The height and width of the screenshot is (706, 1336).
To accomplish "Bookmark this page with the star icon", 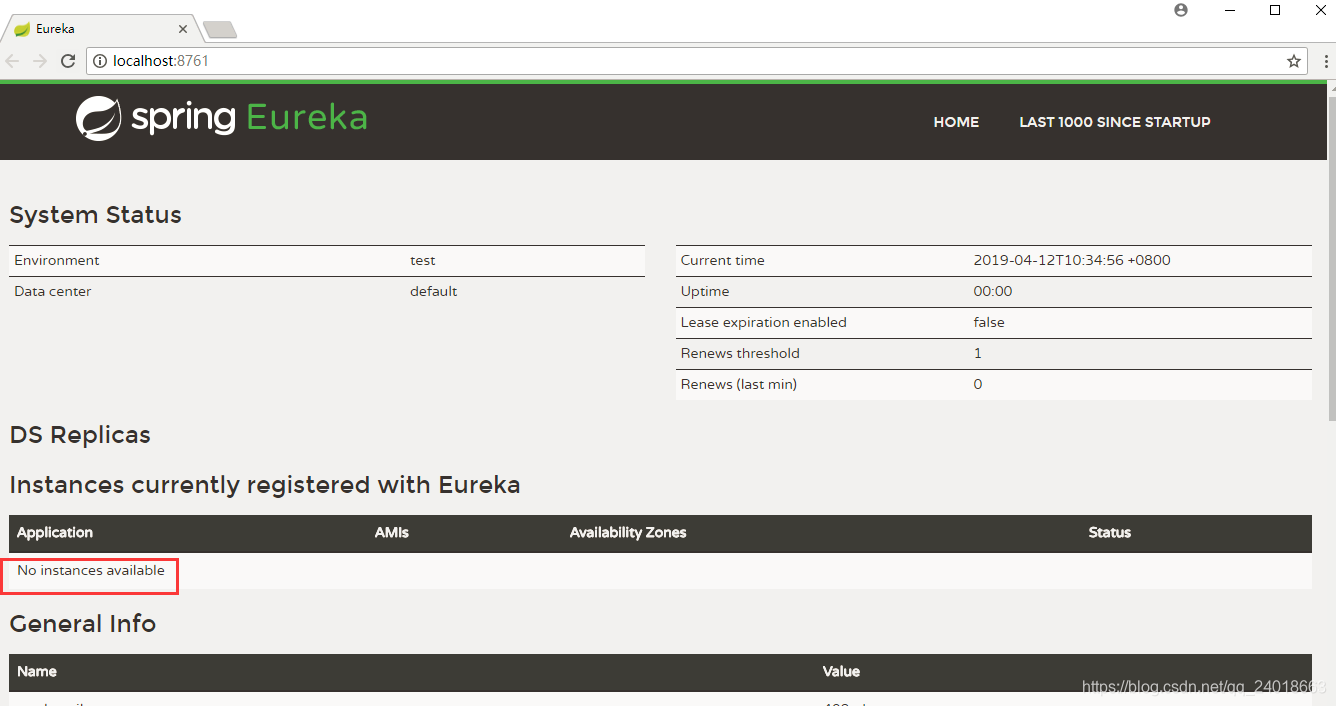I will click(x=1294, y=61).
